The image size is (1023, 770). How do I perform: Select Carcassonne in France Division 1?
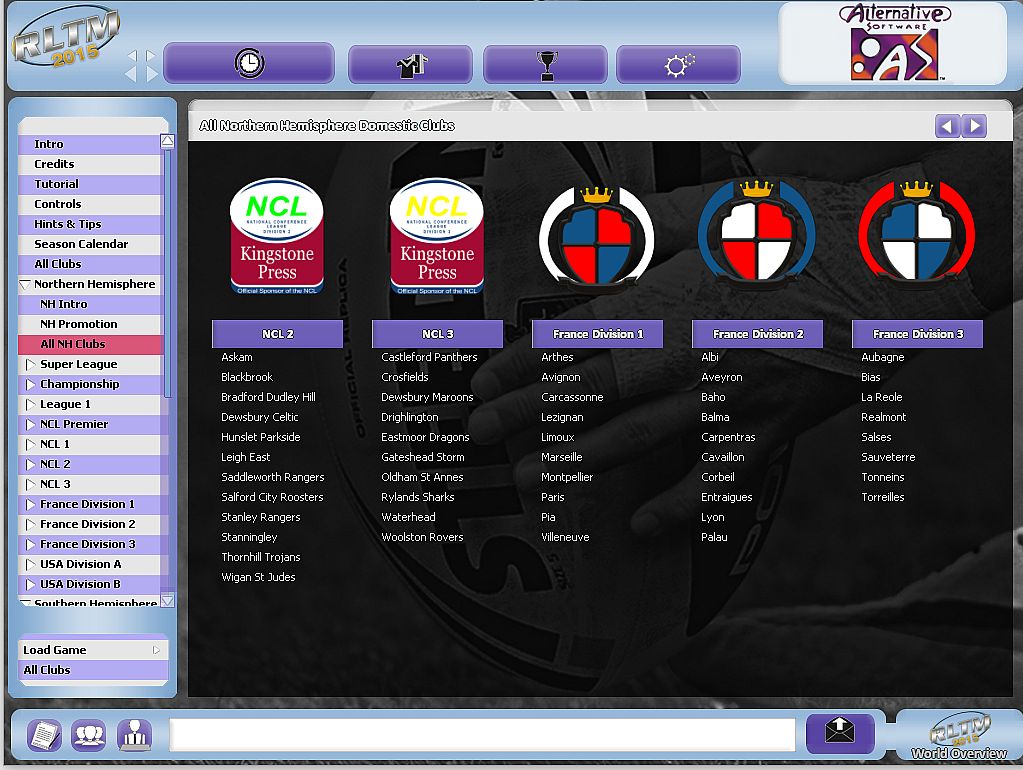(x=572, y=397)
